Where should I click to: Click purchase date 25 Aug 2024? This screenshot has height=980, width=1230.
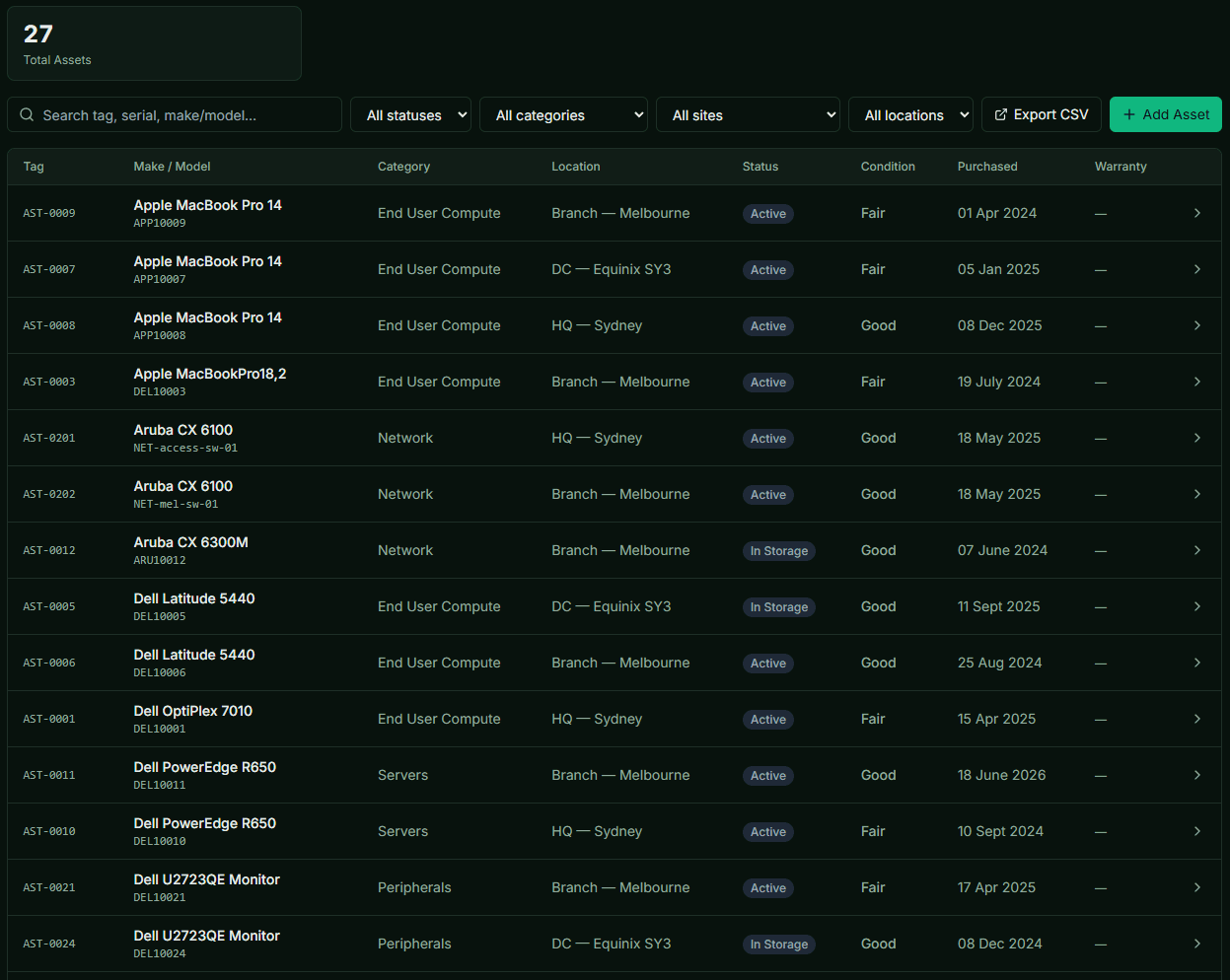(x=999, y=663)
